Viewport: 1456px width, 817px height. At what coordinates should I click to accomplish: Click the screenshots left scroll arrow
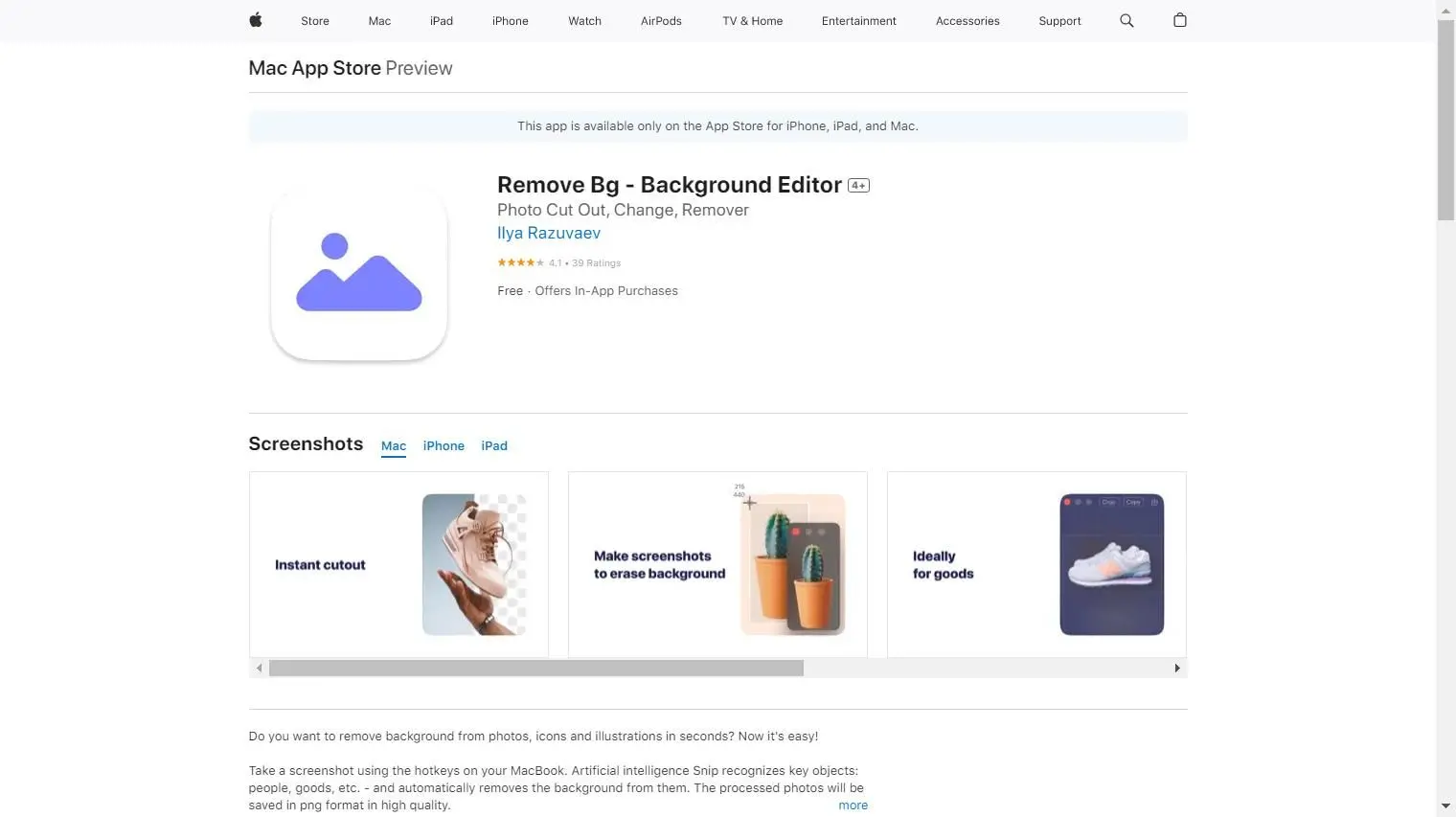pos(259,668)
